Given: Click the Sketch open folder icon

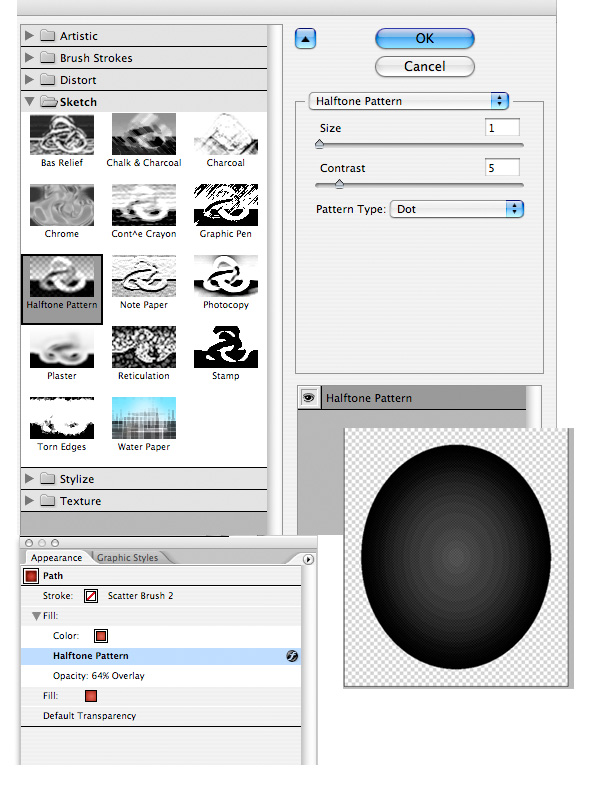Looking at the screenshot, I should [48, 102].
